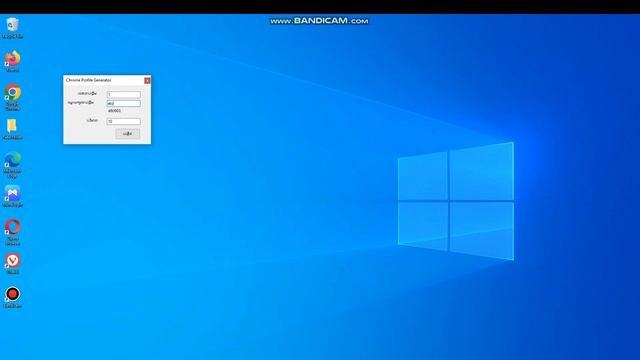Select the Opera Browser desktop shortcut
640x360 pixels.
pyautogui.click(x=13, y=233)
